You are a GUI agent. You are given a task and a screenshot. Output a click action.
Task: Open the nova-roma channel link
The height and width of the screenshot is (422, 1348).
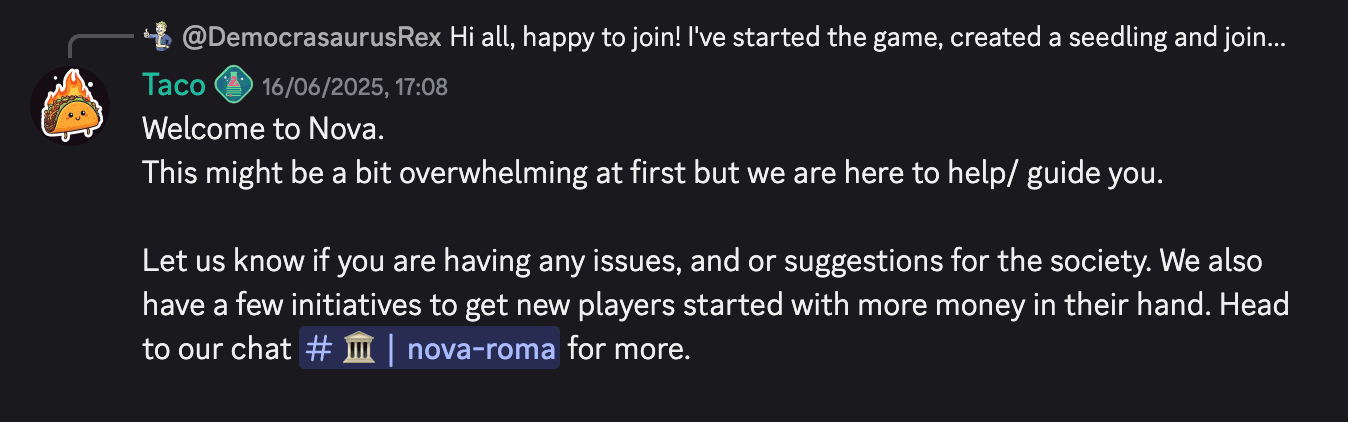tap(478, 350)
